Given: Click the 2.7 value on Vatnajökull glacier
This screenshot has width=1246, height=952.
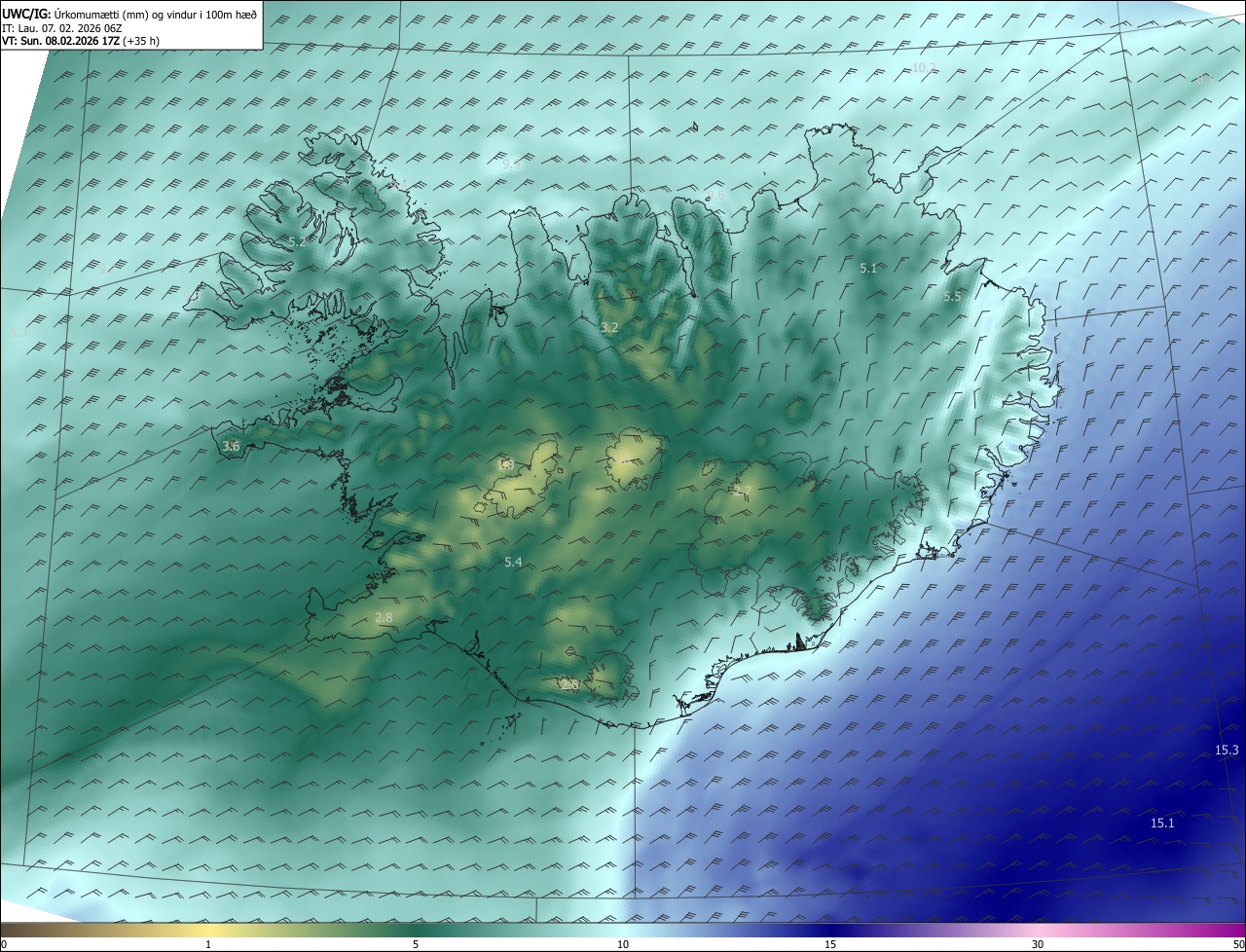Looking at the screenshot, I should coord(743,490).
